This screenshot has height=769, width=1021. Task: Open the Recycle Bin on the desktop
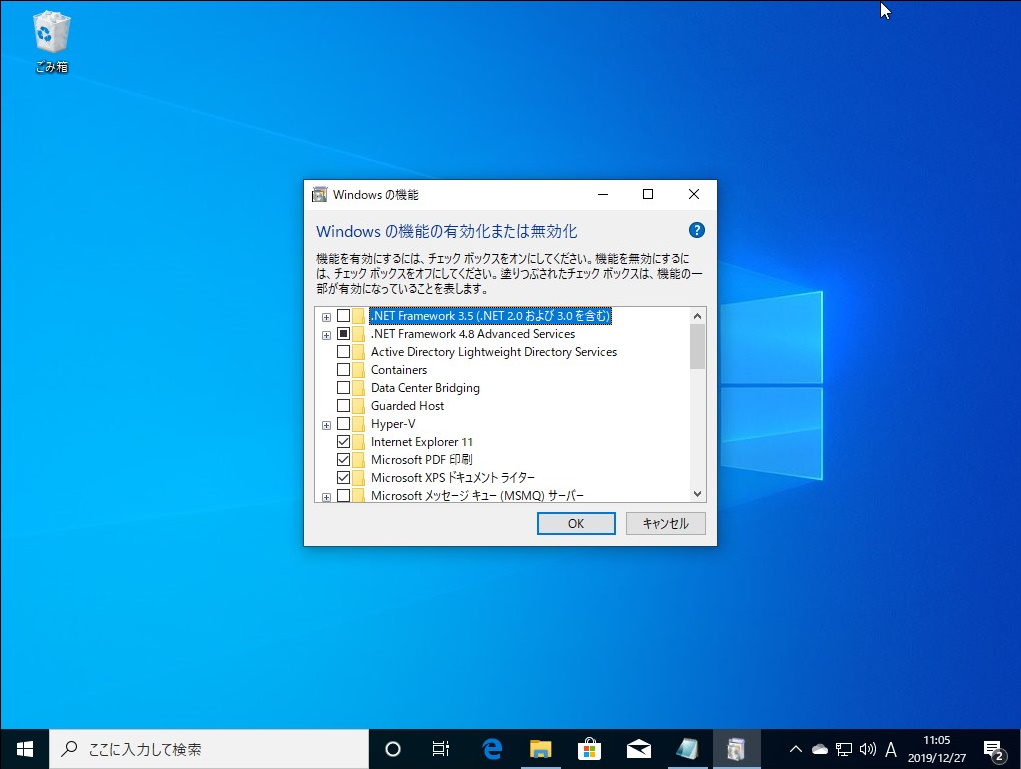(49, 30)
